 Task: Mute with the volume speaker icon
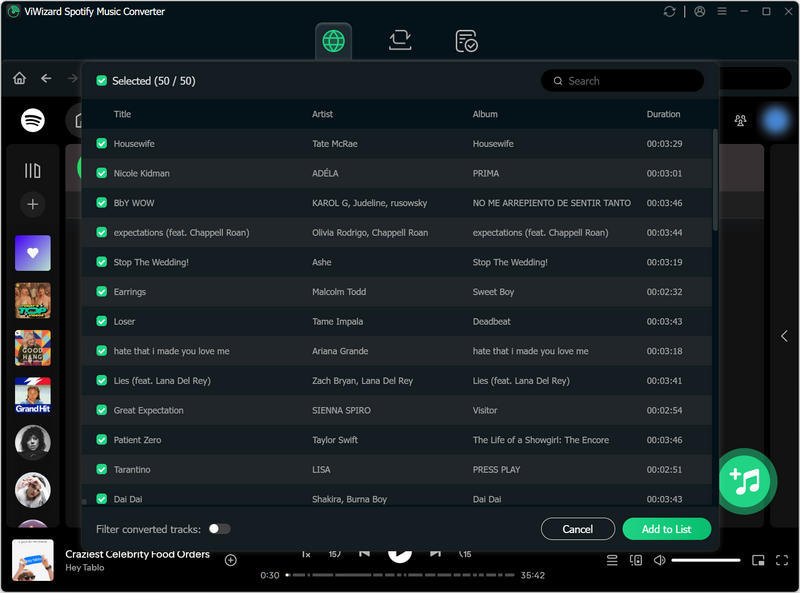tap(659, 560)
